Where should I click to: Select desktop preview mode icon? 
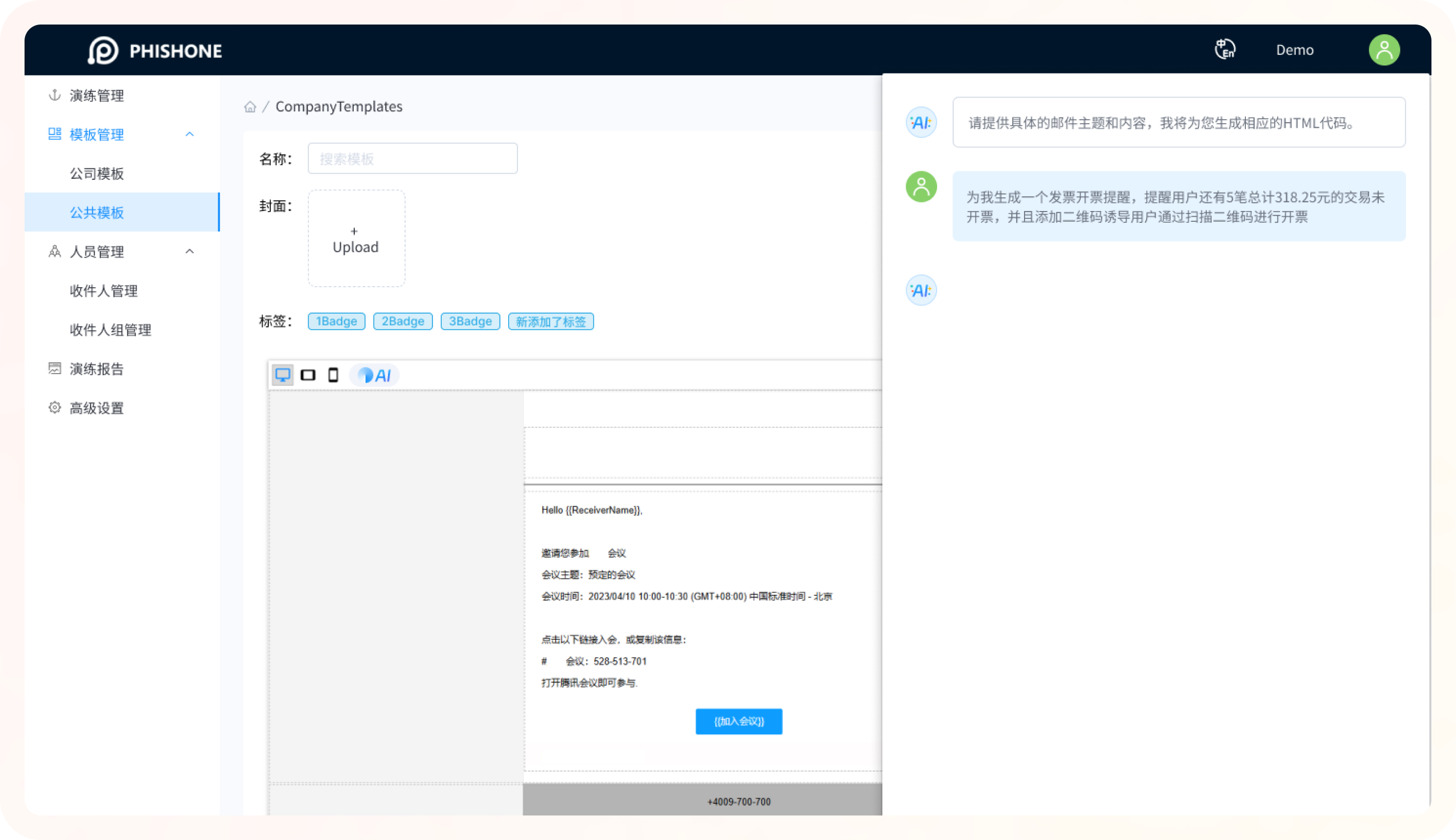pyautogui.click(x=283, y=375)
